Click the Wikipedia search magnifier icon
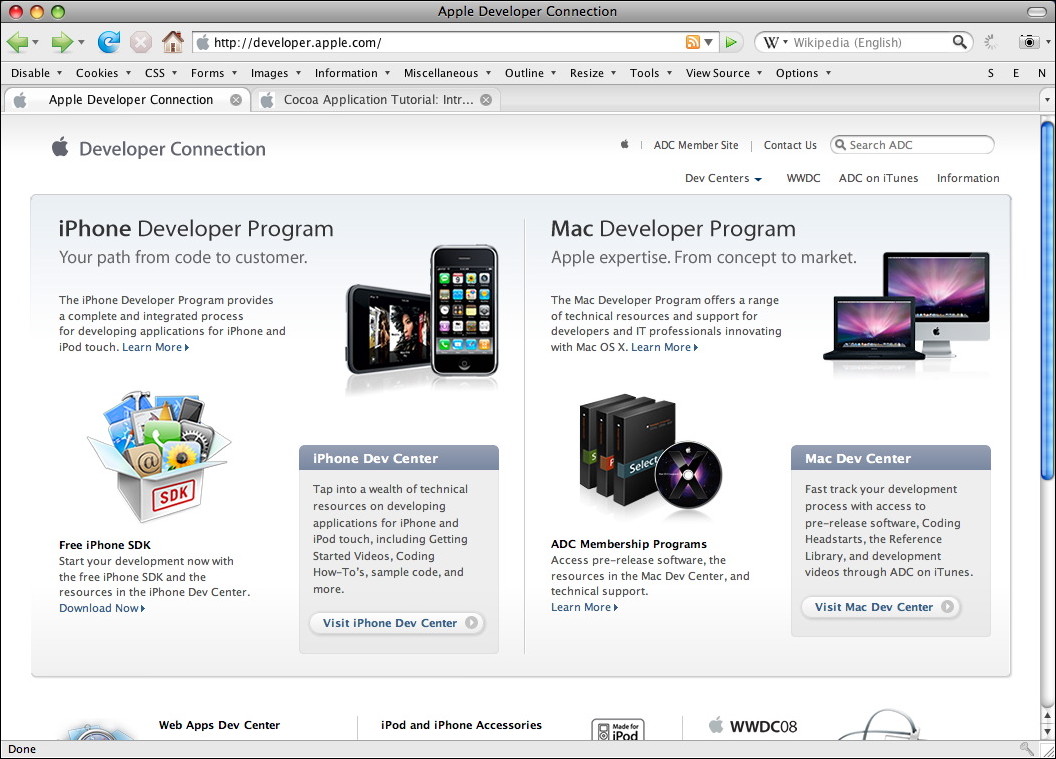Viewport: 1056px width, 759px height. point(960,42)
